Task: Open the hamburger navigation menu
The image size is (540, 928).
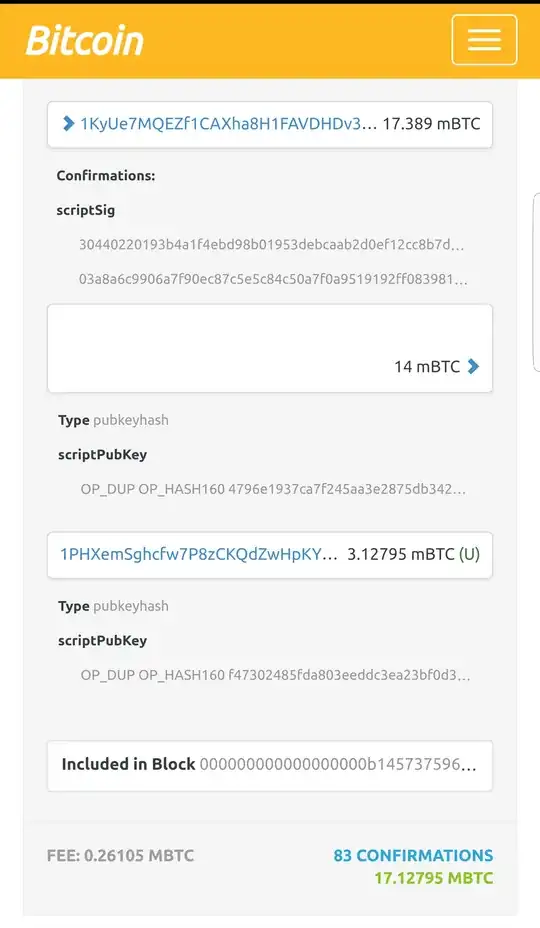Action: (x=484, y=40)
